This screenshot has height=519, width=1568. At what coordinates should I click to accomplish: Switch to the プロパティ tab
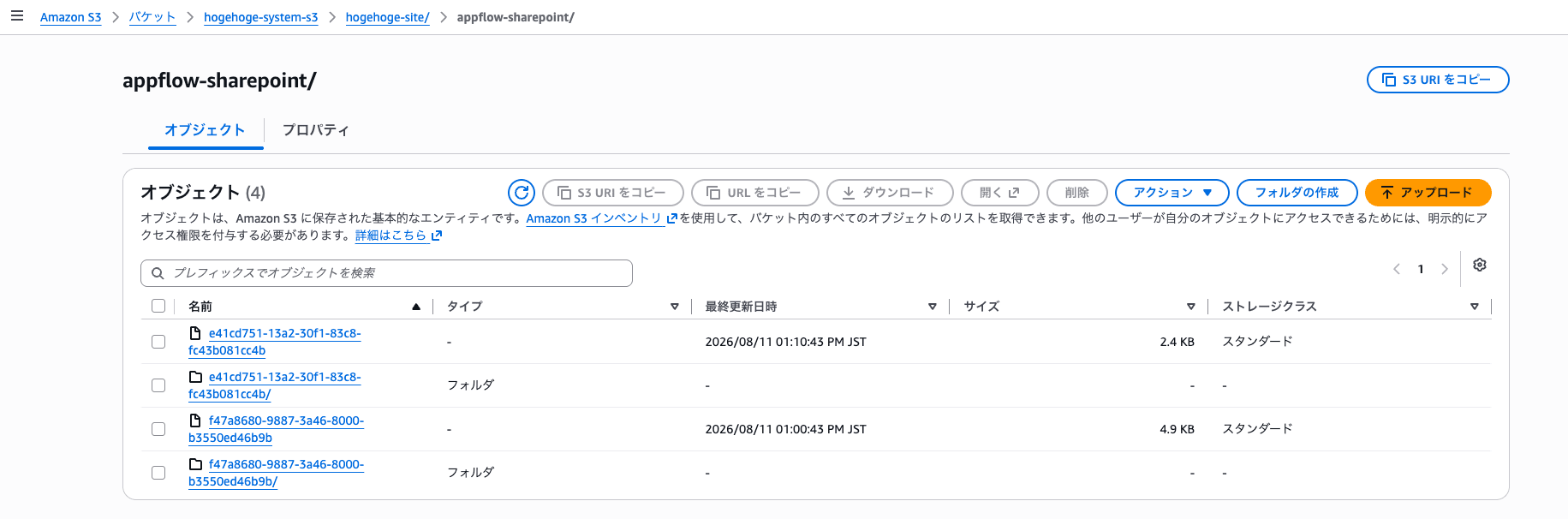(316, 130)
